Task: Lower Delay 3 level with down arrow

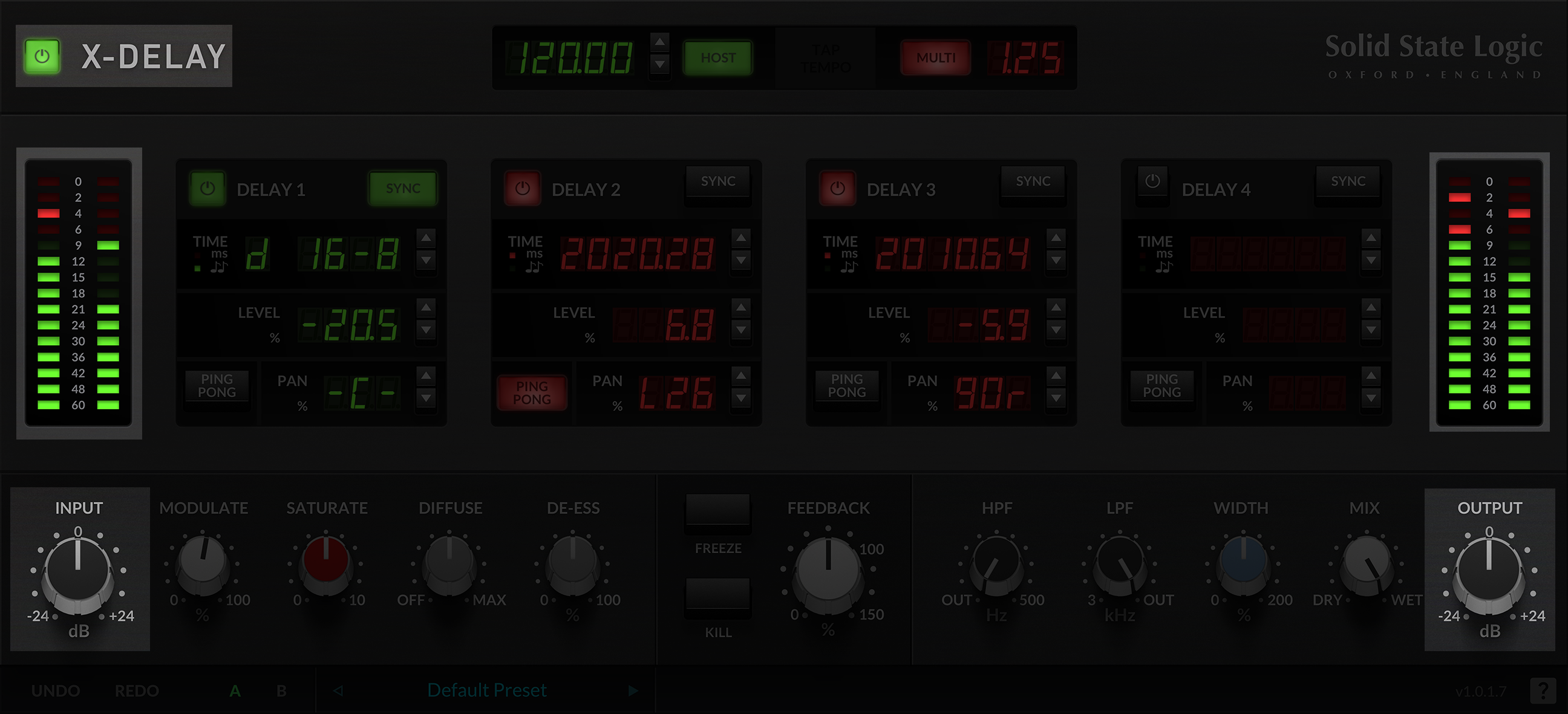Action: [1056, 330]
